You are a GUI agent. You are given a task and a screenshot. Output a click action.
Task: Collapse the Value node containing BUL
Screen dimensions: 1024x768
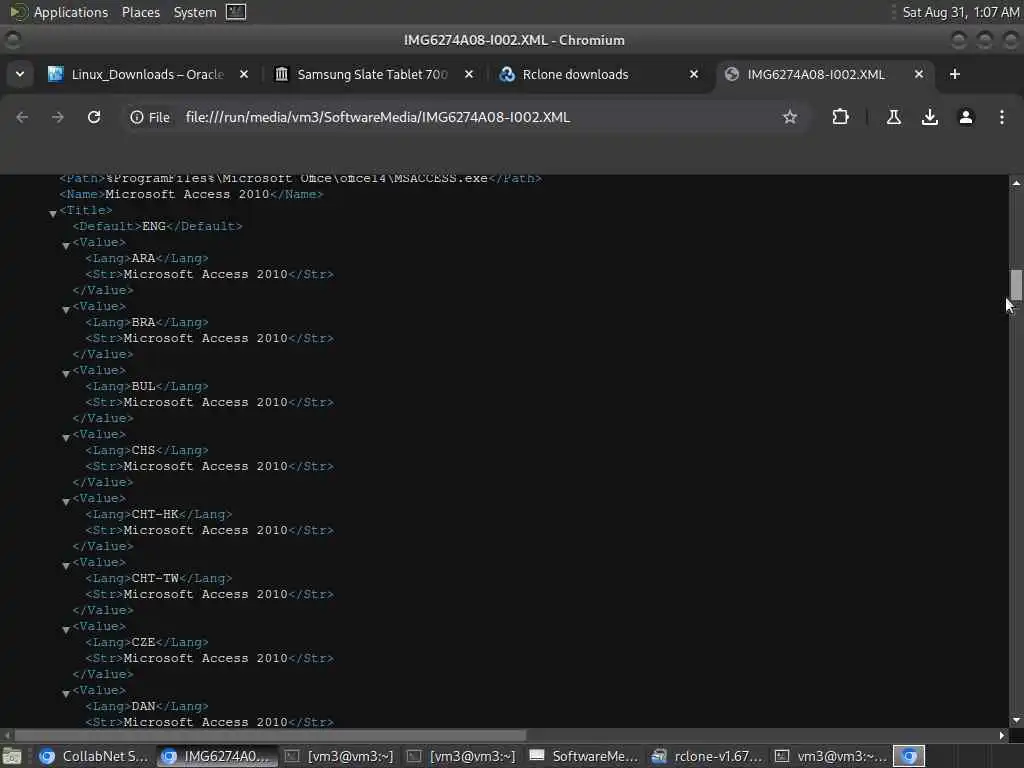(x=66, y=373)
